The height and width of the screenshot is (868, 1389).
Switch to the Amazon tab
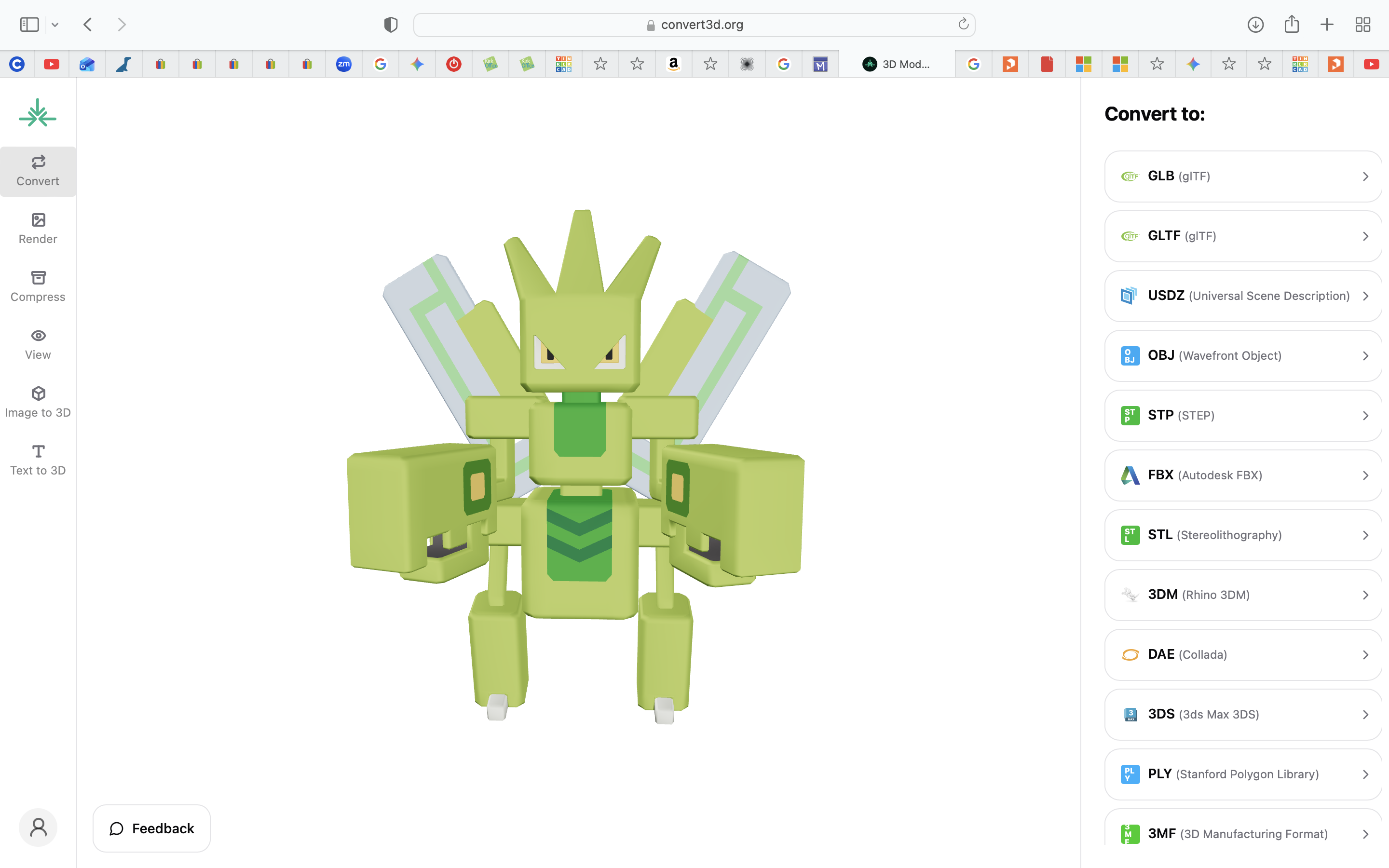point(674,64)
